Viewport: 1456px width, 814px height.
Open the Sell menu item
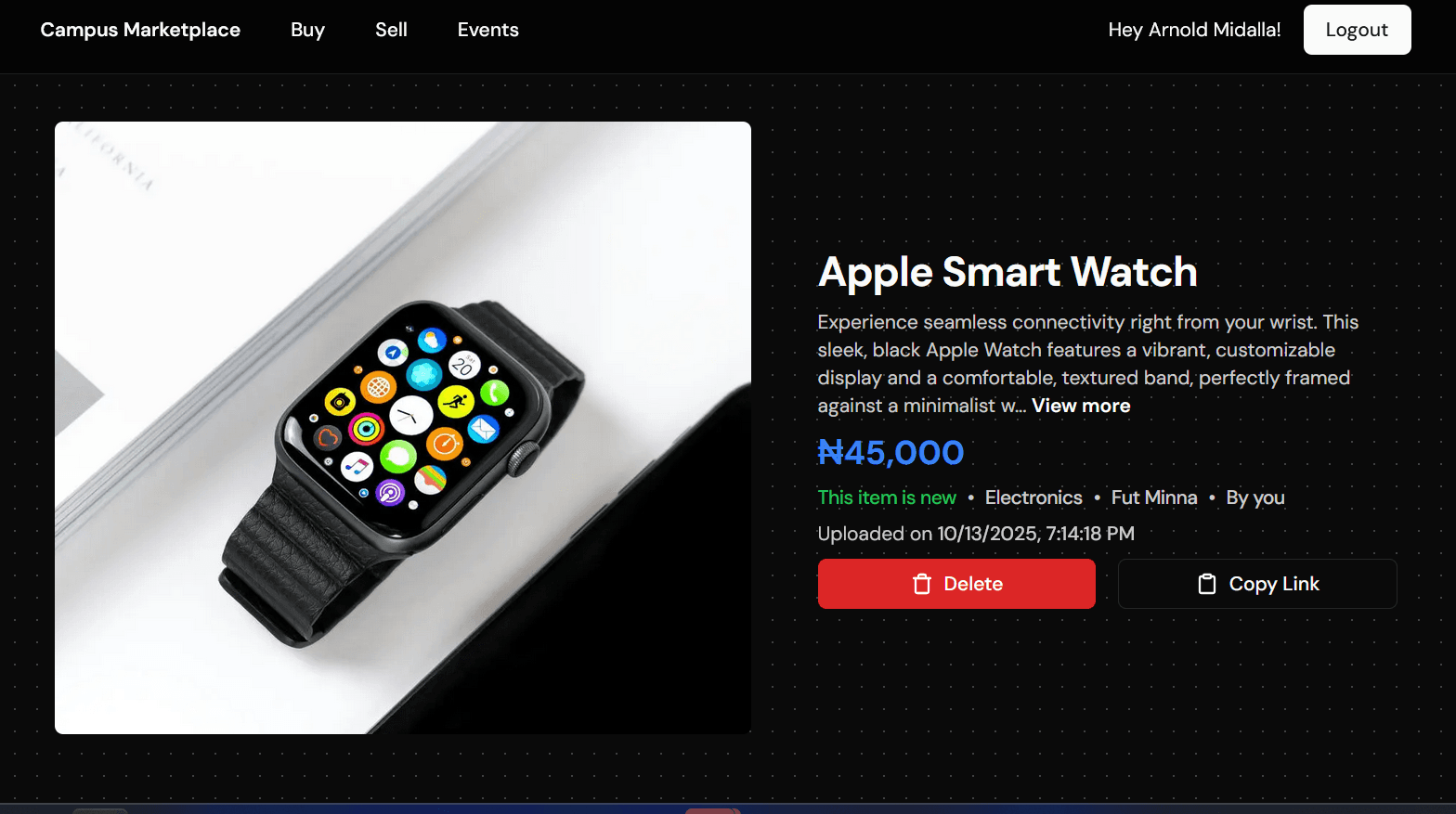[x=391, y=30]
